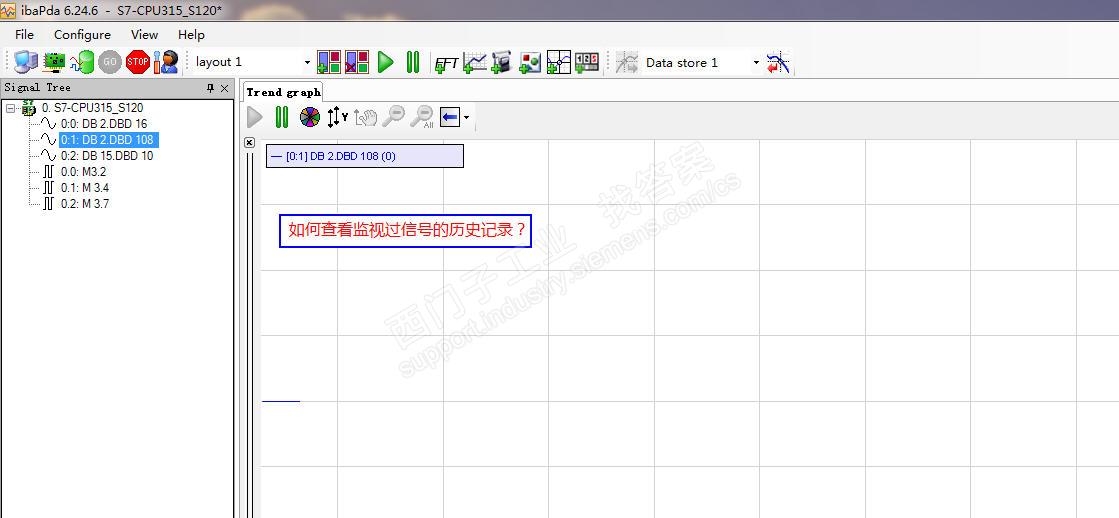This screenshot has height=518, width=1119.
Task: Click the hand pan tool icon
Action: click(x=365, y=117)
